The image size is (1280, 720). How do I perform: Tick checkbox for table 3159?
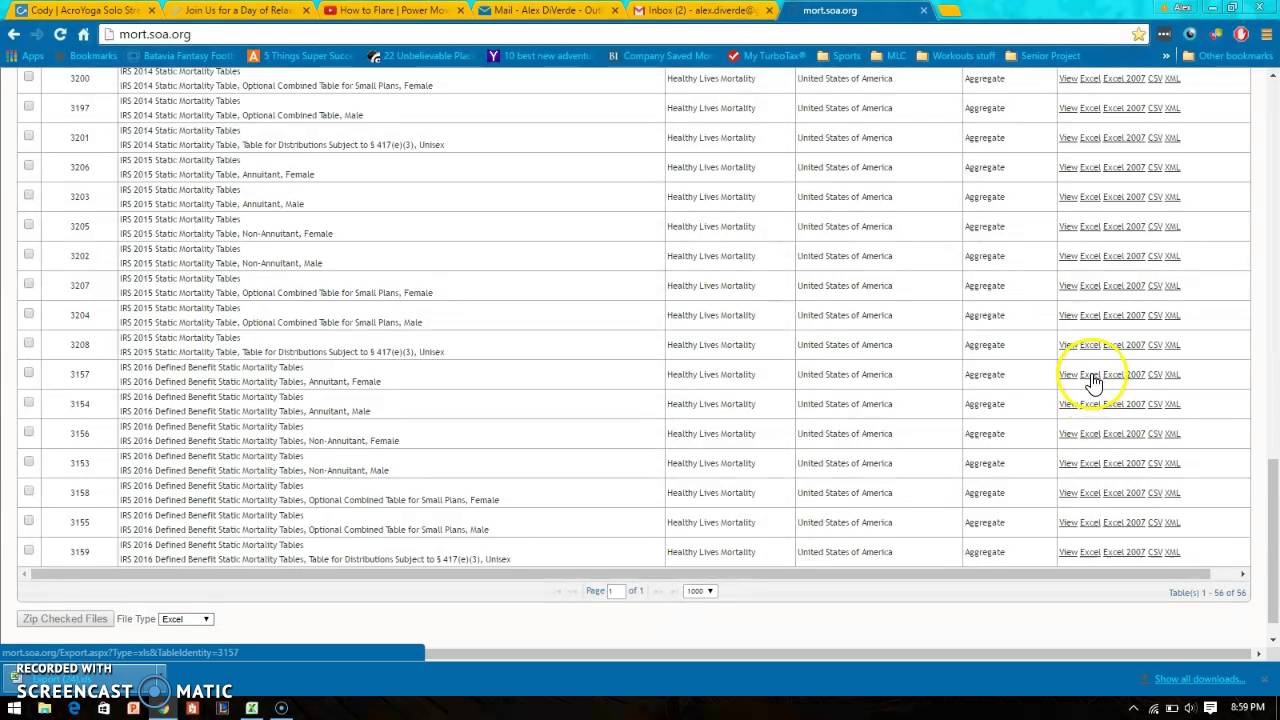coord(28,550)
